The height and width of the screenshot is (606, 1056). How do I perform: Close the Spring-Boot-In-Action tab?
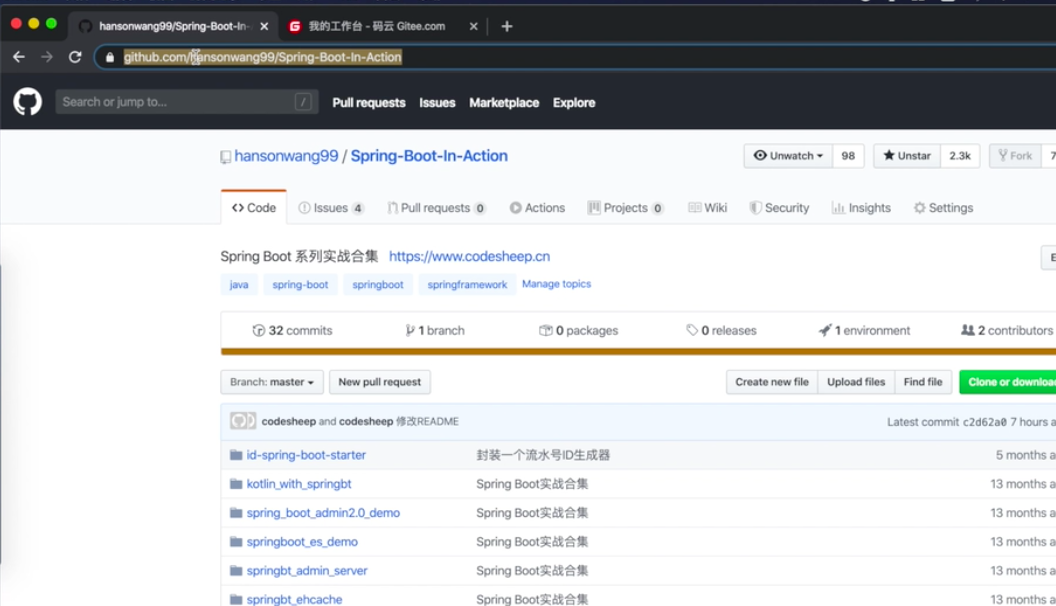[x=264, y=26]
